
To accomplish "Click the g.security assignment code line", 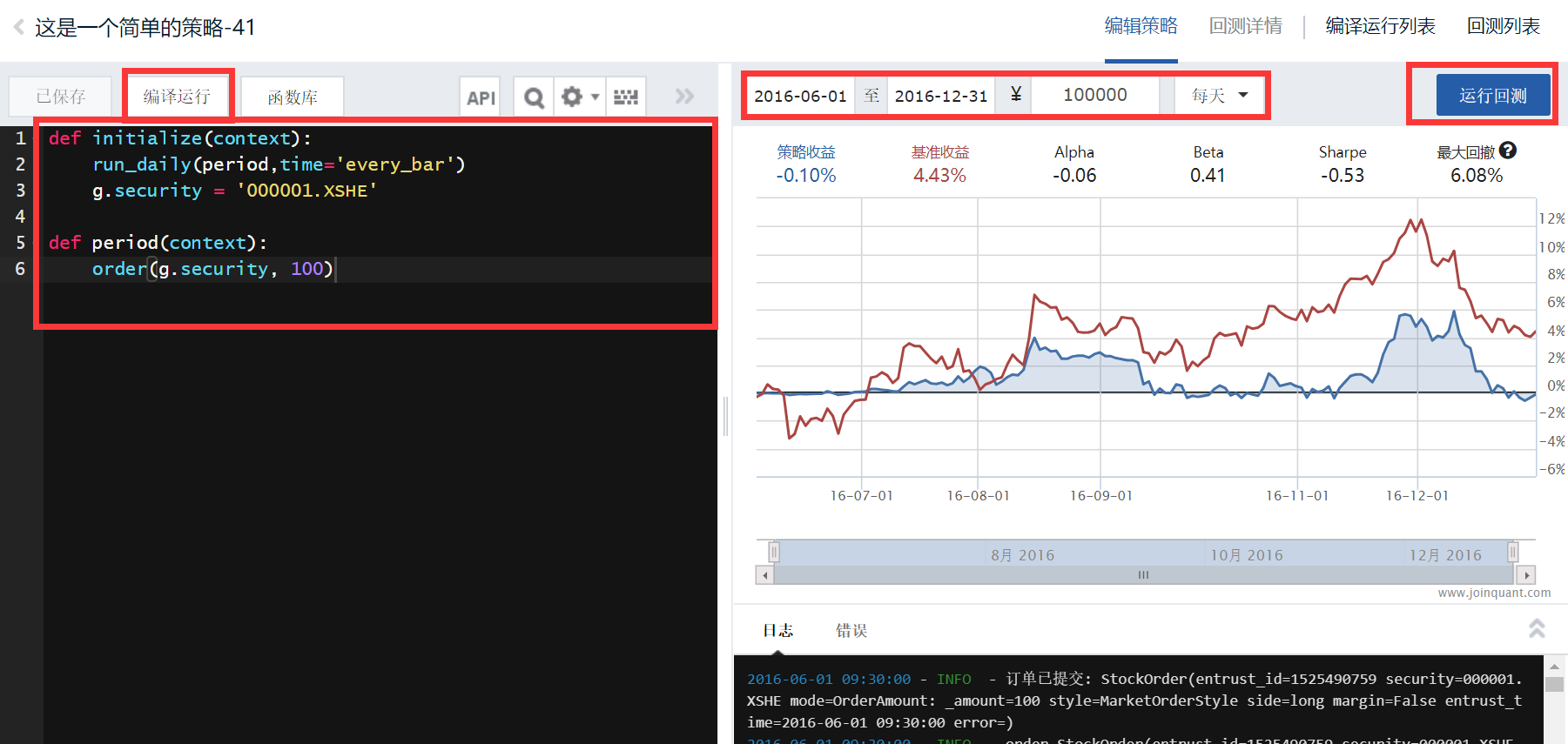I will tap(235, 191).
